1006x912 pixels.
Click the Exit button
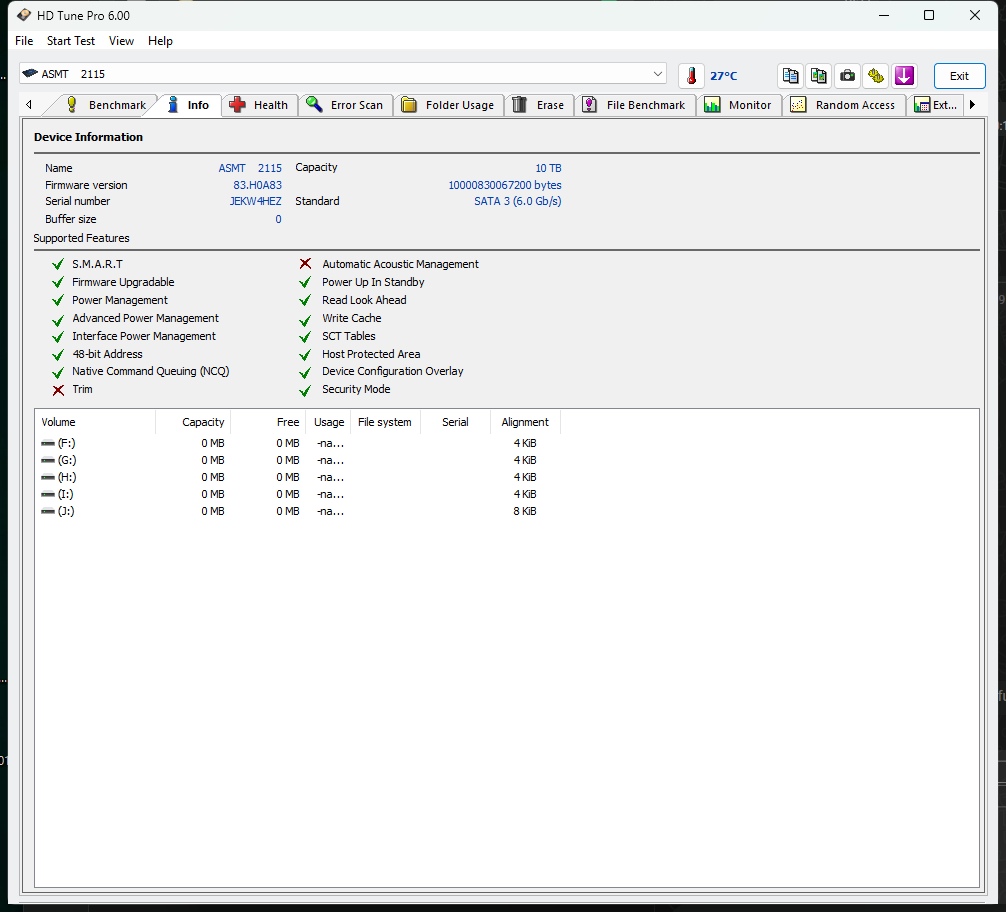point(959,76)
